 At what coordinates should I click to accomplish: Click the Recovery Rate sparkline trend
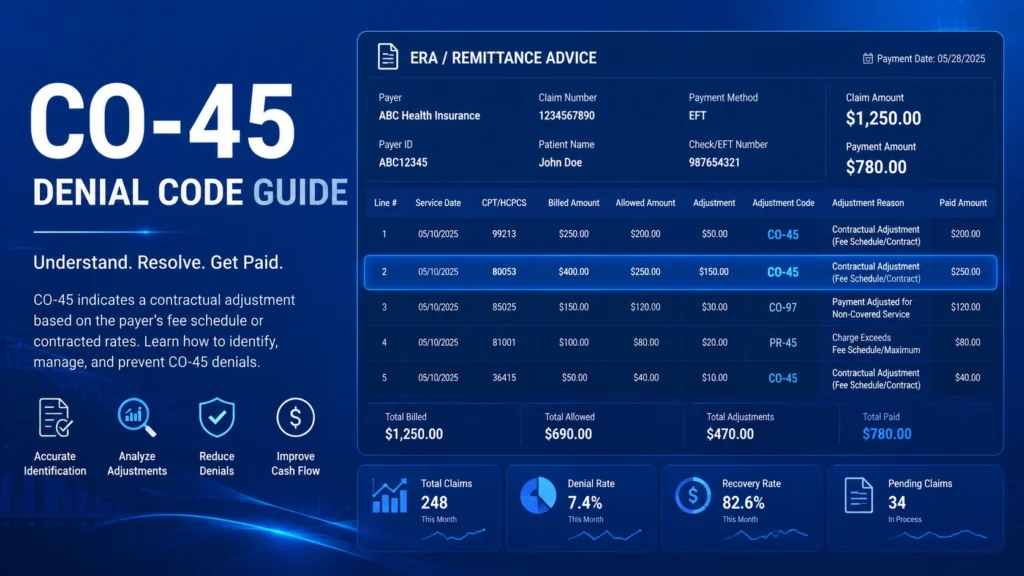pos(765,535)
